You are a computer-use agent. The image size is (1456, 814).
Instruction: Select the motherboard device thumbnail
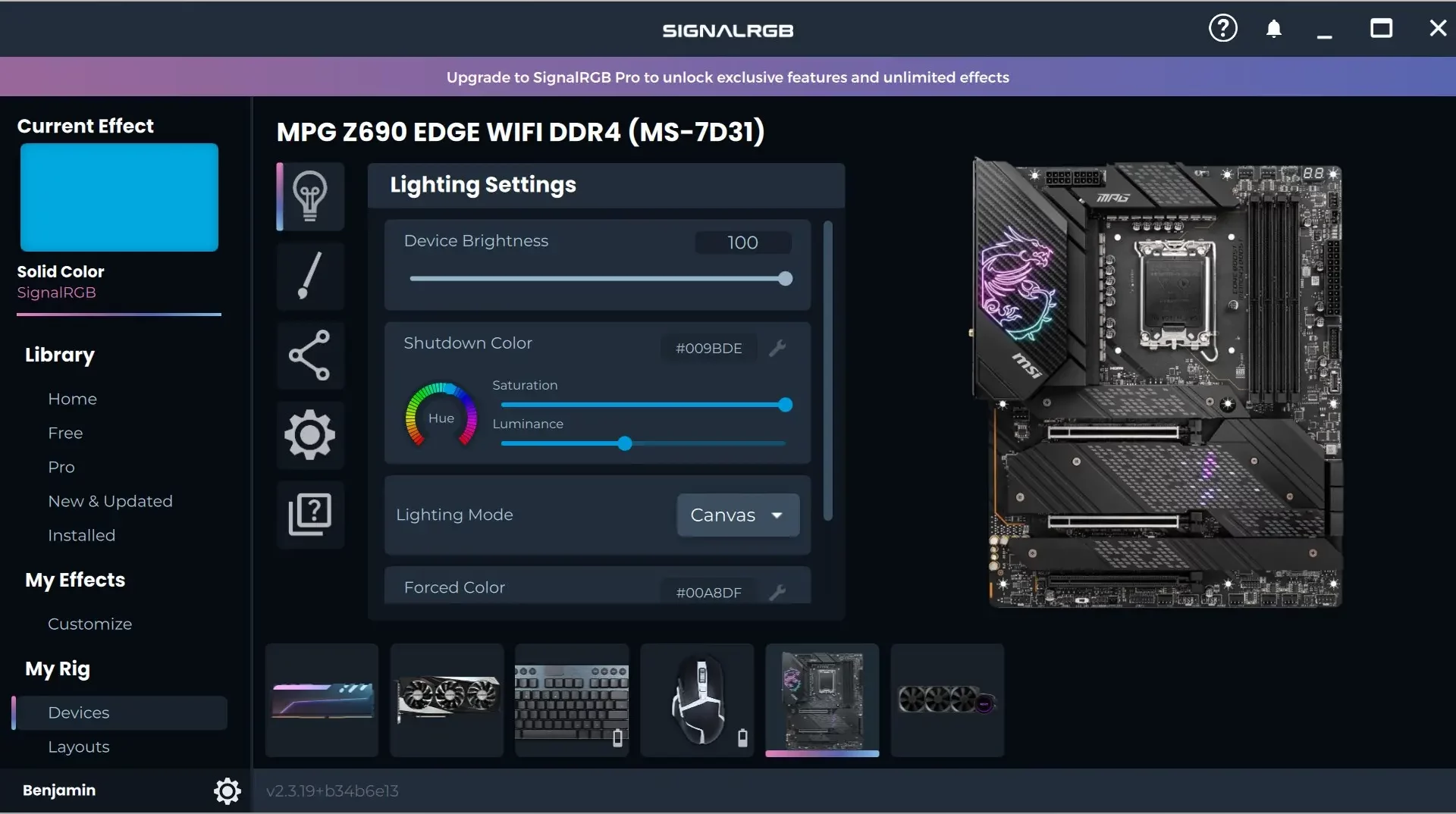pyautogui.click(x=823, y=700)
